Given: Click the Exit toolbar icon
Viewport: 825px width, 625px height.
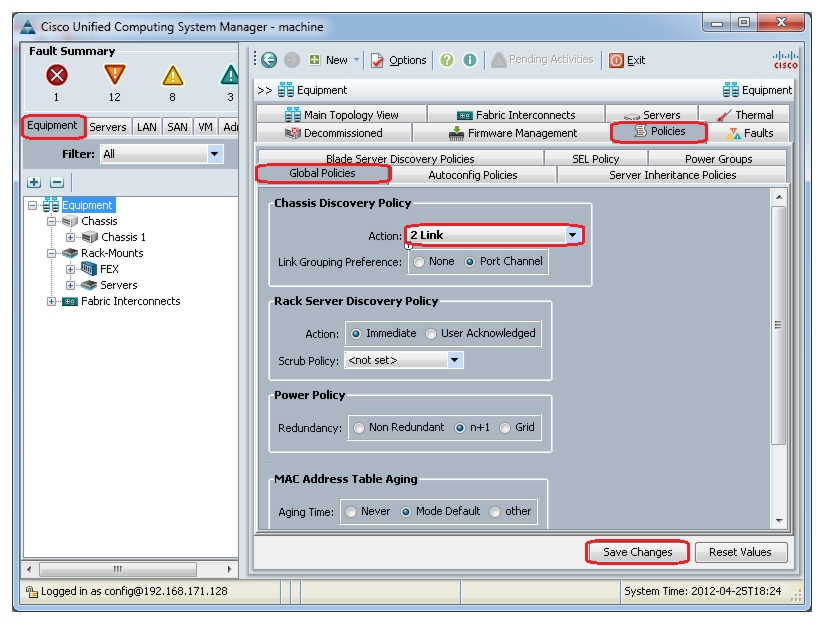Looking at the screenshot, I should pos(616,60).
